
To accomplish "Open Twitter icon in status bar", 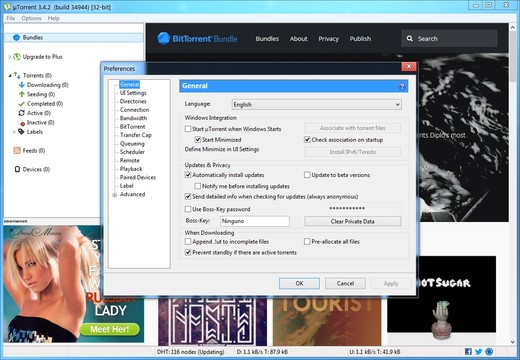I will coord(479,351).
